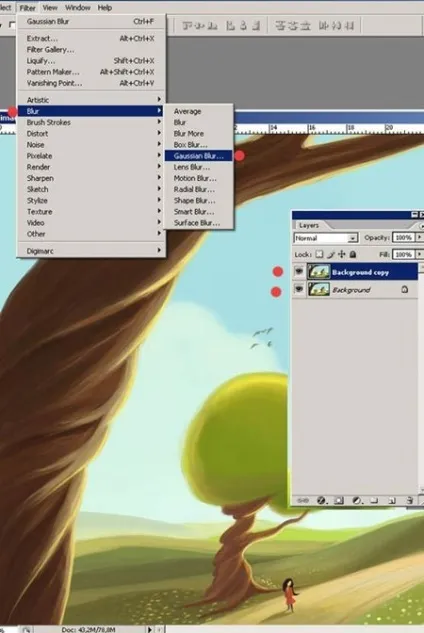Viewport: 424px width, 633px height.
Task: Open the Window menu
Action: pyautogui.click(x=78, y=8)
